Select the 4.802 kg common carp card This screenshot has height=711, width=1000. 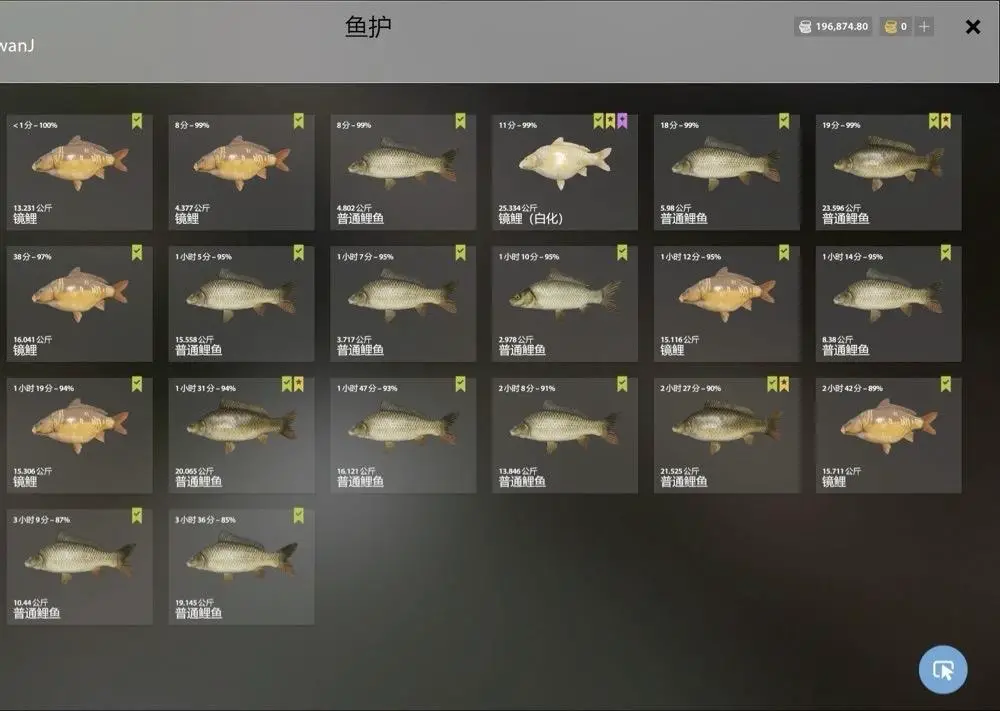403,172
